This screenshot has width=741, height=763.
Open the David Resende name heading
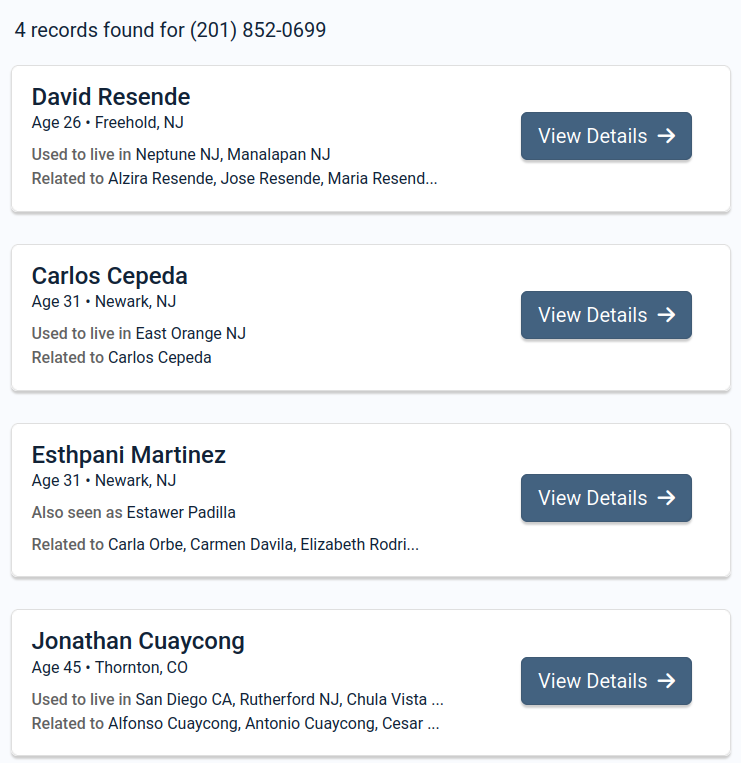111,97
